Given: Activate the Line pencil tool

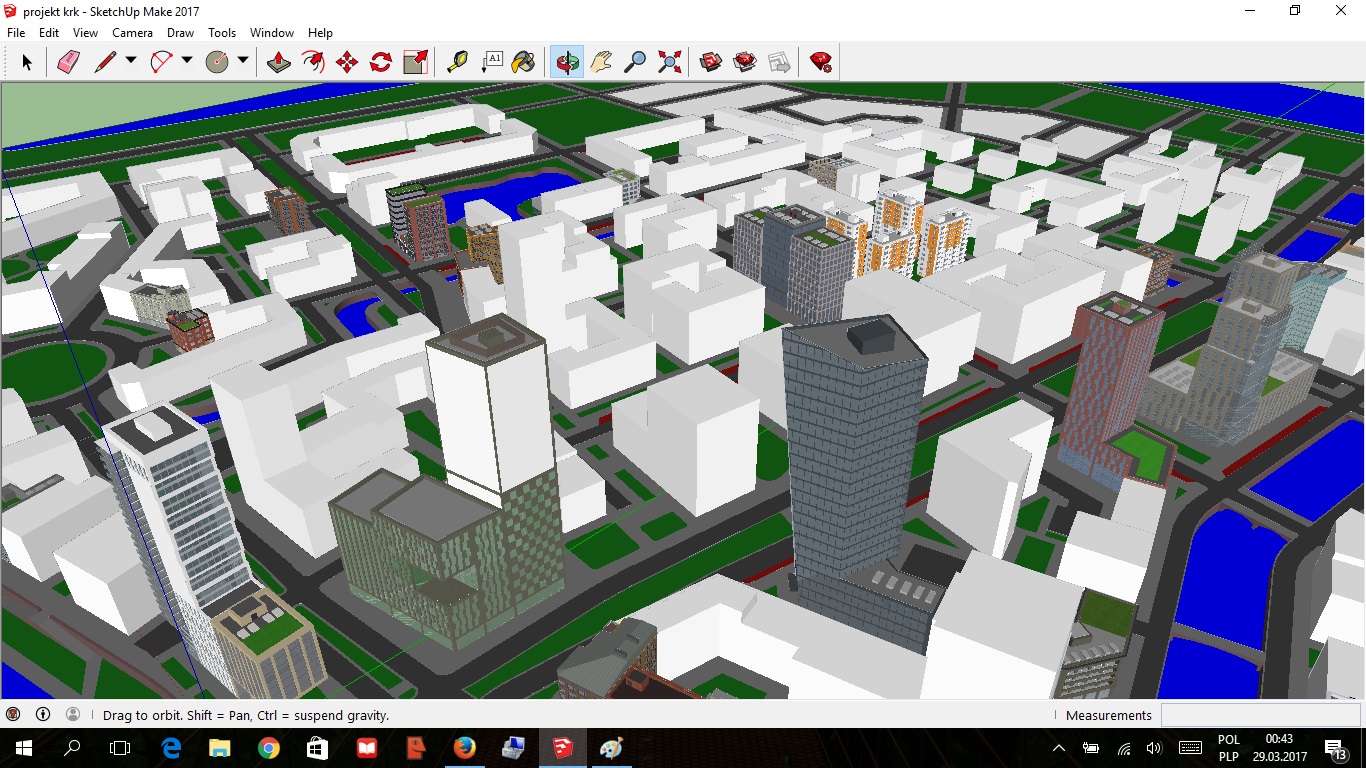Looking at the screenshot, I should 105,62.
